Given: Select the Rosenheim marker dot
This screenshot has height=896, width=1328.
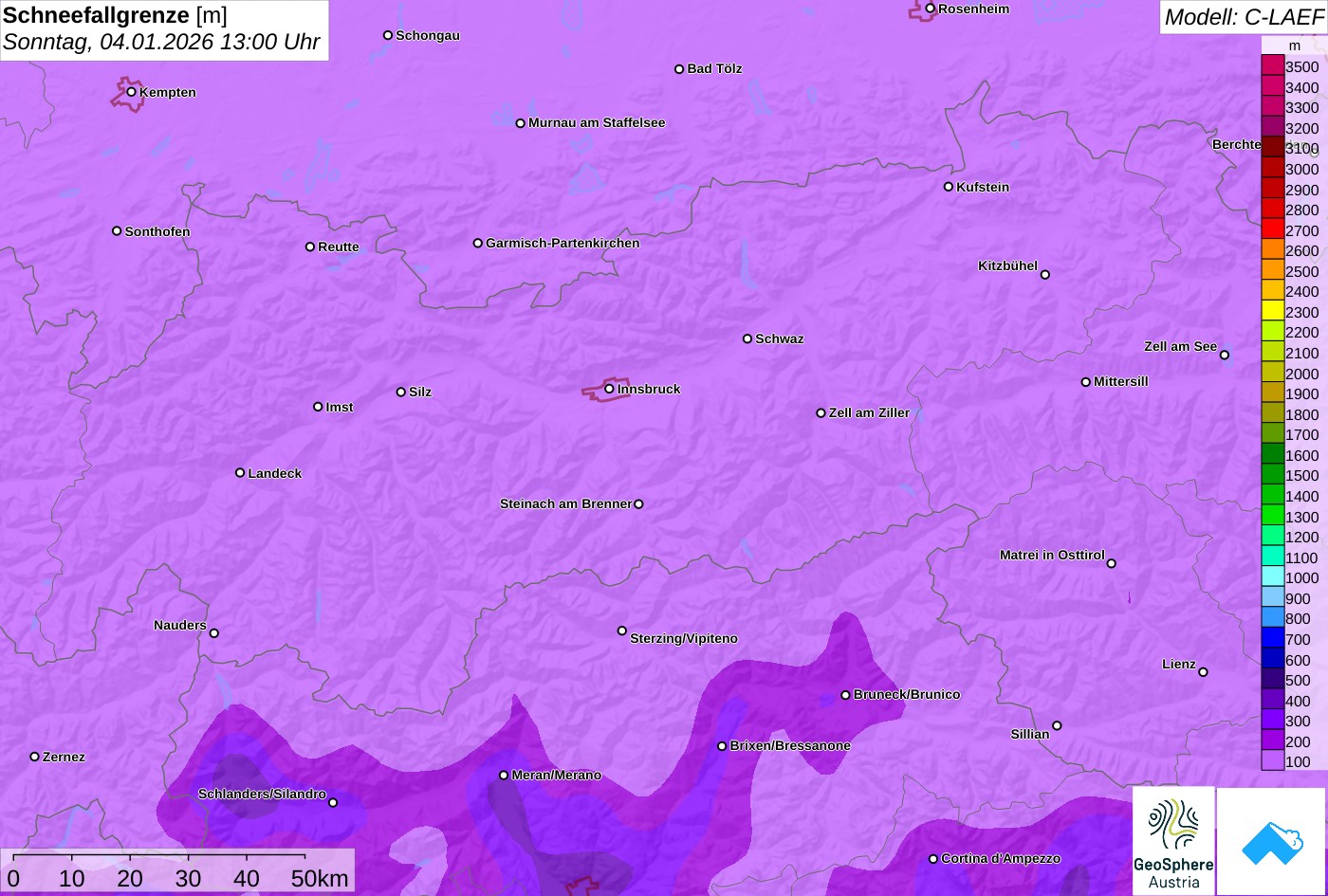Looking at the screenshot, I should point(931,9).
